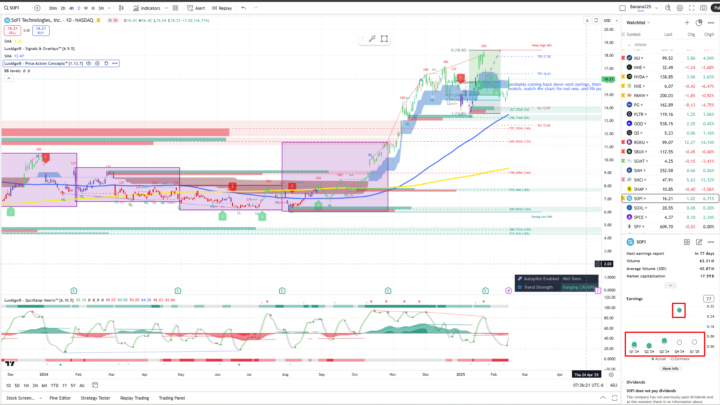Open the go to date calendar icon

pos(95,385)
